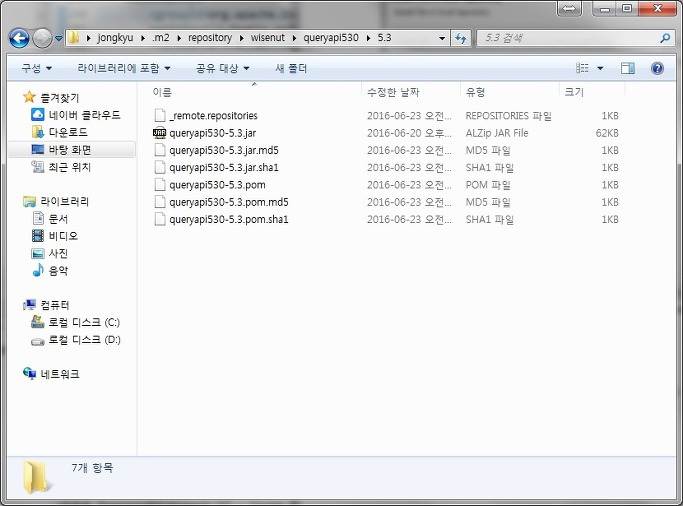Select .m2 in the address path

[160, 38]
